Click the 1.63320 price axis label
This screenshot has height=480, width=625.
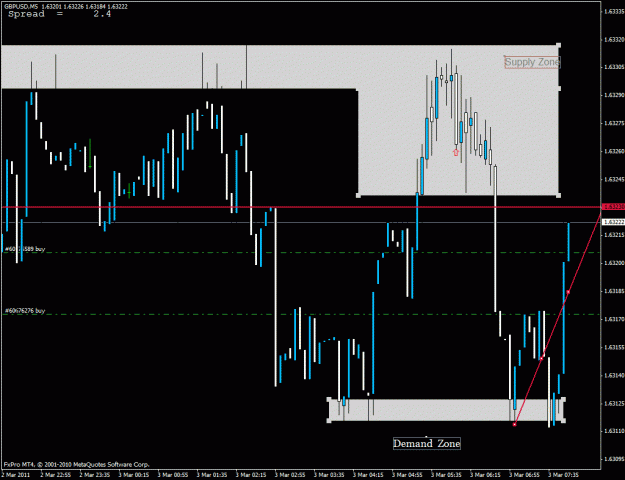click(614, 39)
